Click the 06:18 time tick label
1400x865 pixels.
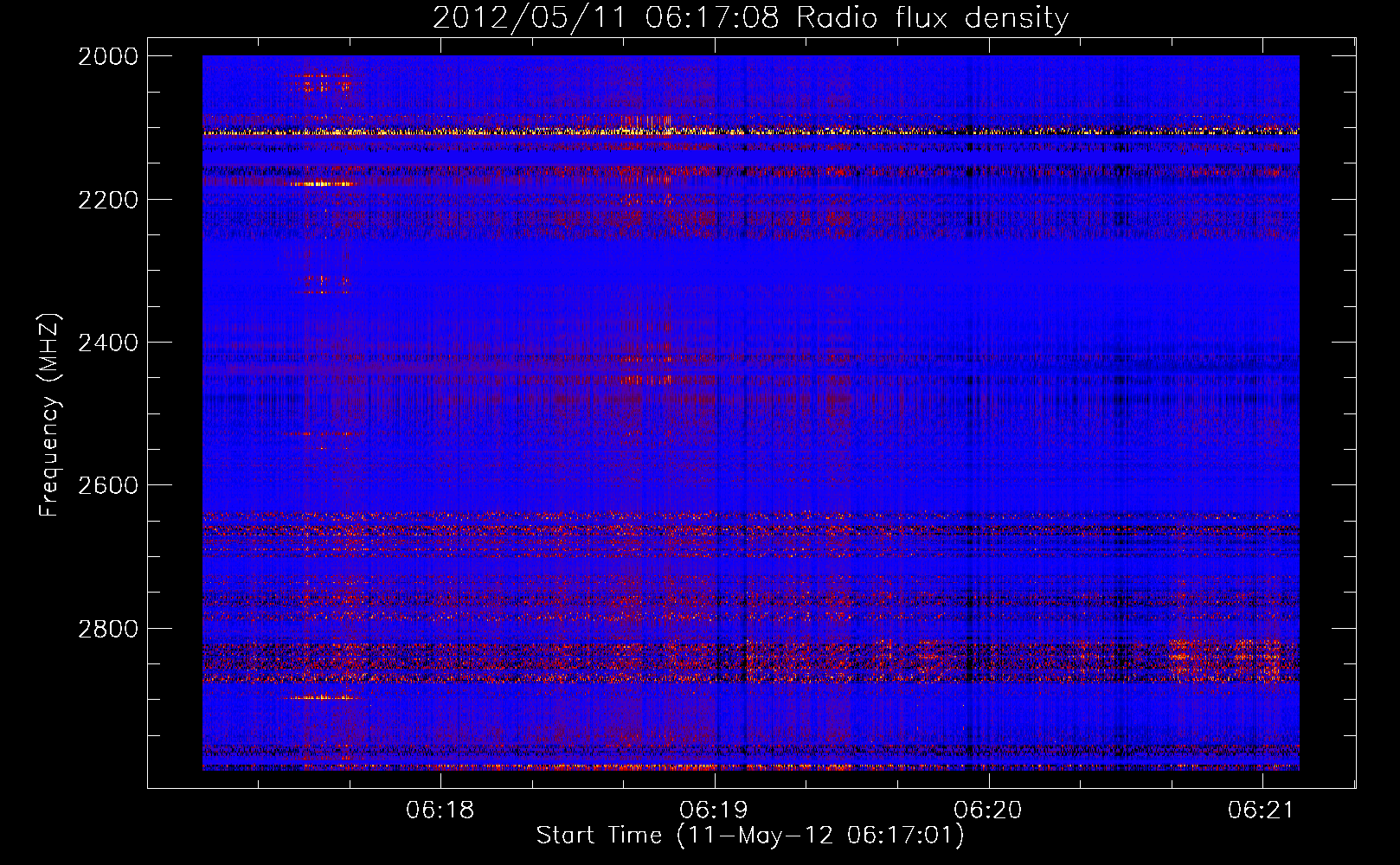[440, 810]
